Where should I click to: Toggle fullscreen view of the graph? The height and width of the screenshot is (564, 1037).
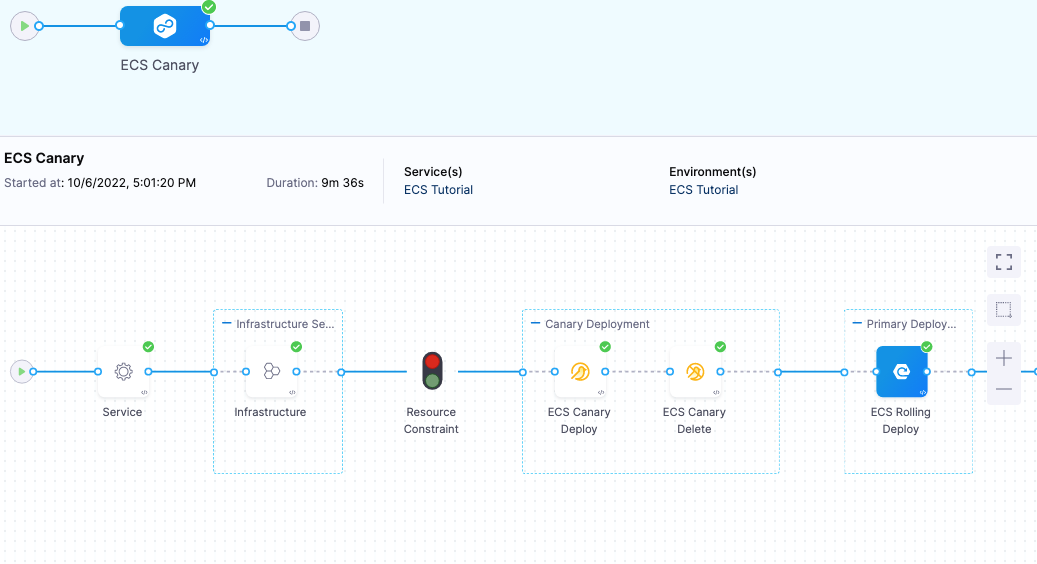coord(1004,263)
